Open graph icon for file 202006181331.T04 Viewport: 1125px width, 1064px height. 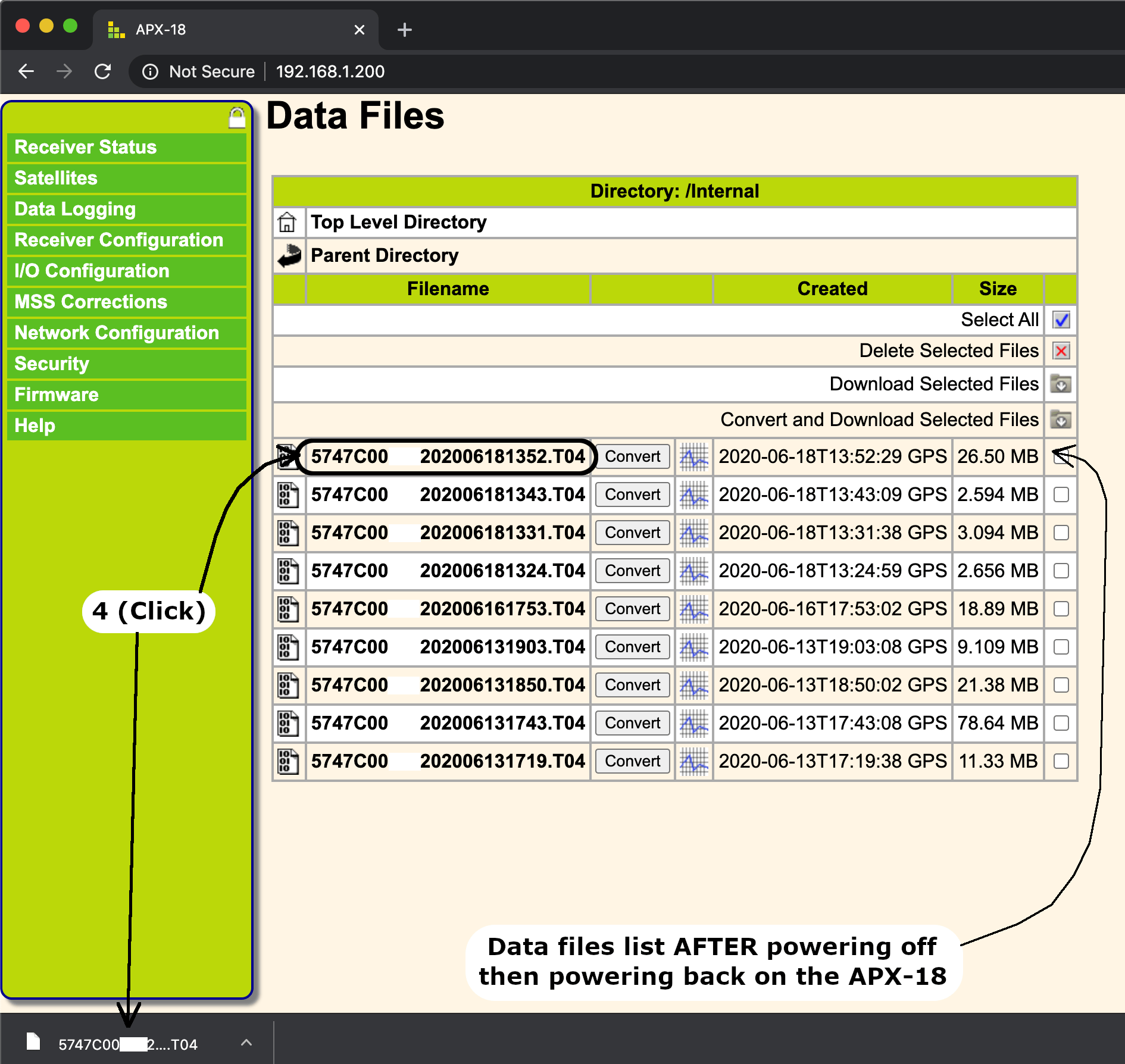694,533
